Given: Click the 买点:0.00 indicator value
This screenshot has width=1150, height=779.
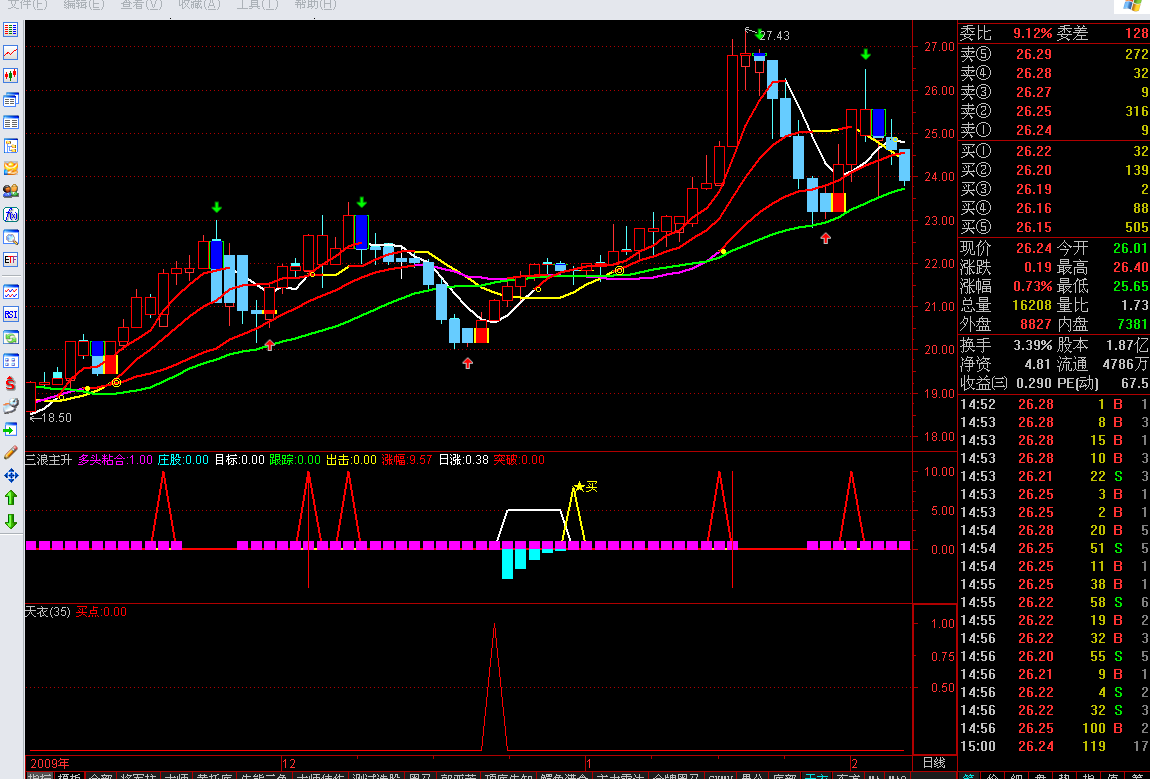Looking at the screenshot, I should pyautogui.click(x=101, y=612).
